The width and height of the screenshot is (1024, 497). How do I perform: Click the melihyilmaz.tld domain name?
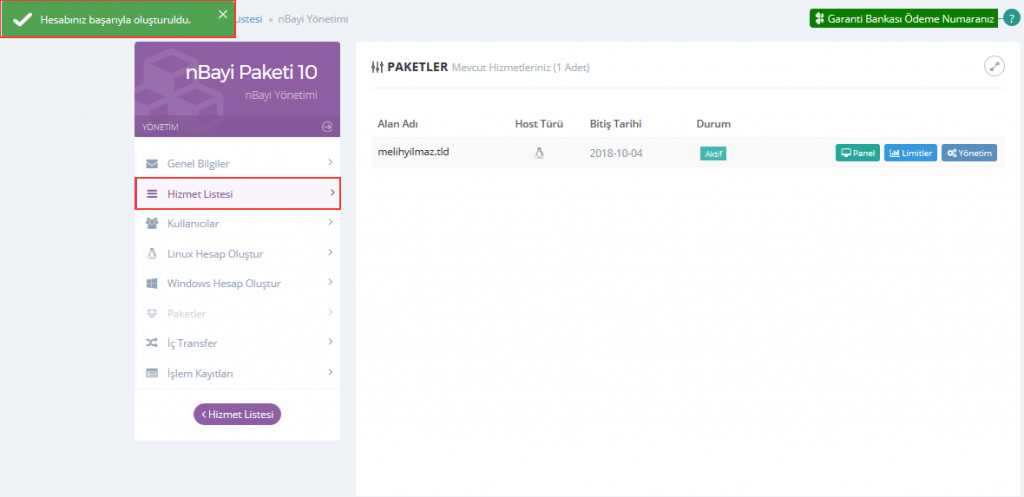tap(413, 152)
